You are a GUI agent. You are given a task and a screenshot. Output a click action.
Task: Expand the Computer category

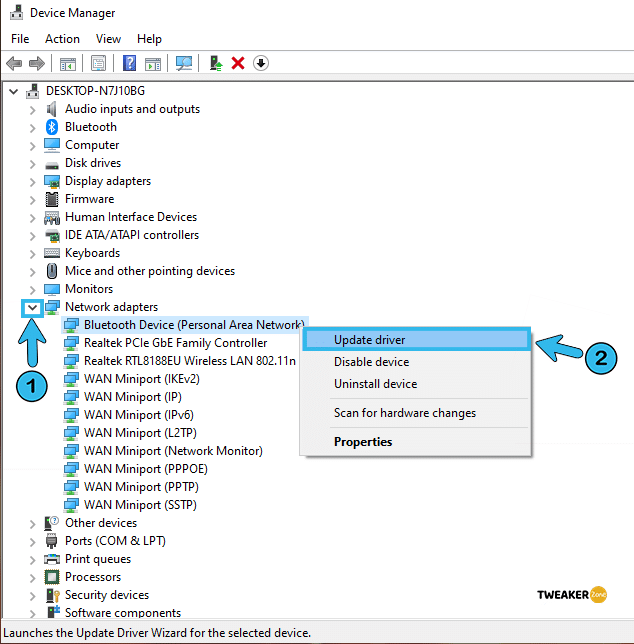click(32, 146)
